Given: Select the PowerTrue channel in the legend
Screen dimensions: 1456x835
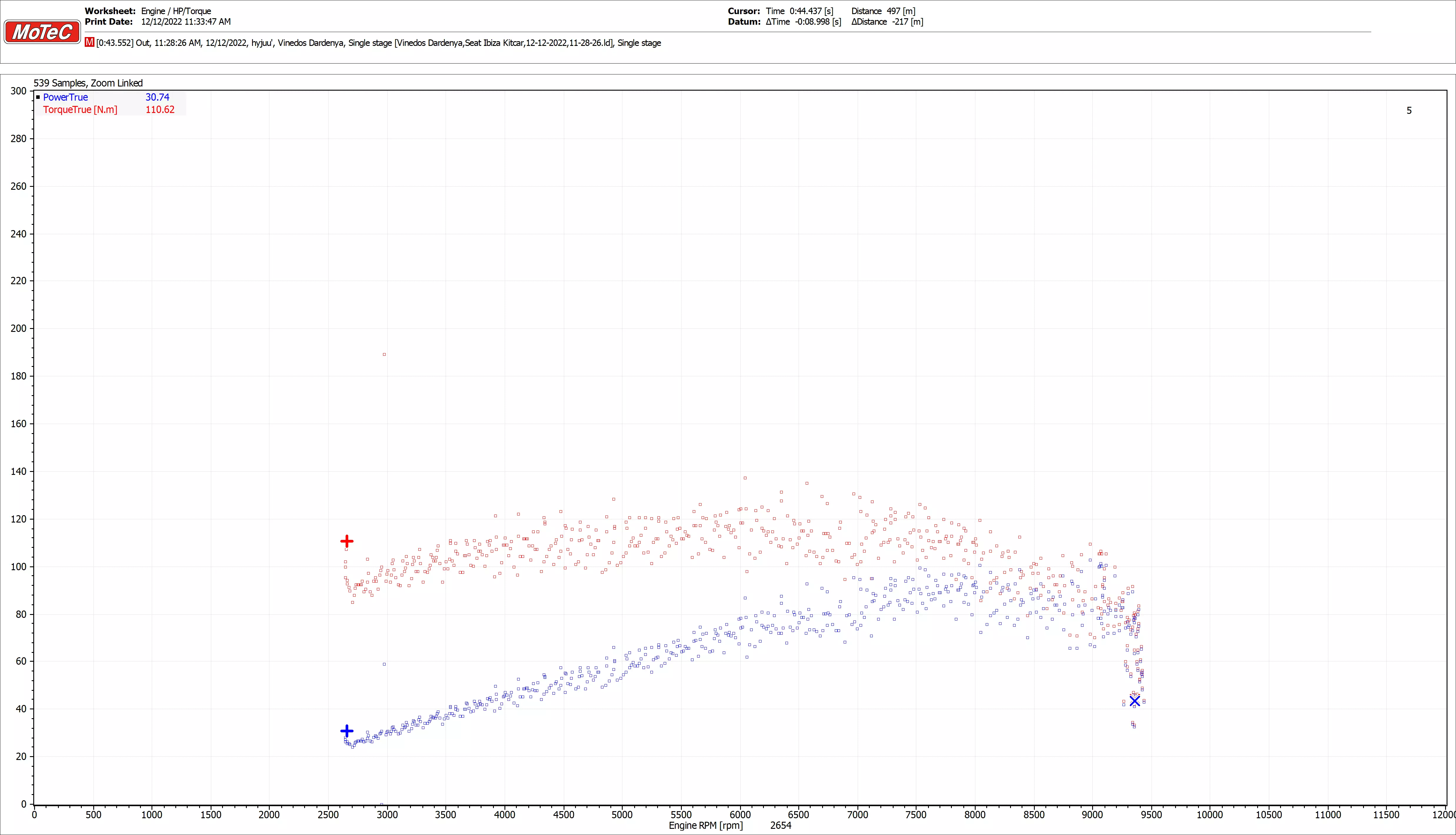Looking at the screenshot, I should [x=65, y=97].
